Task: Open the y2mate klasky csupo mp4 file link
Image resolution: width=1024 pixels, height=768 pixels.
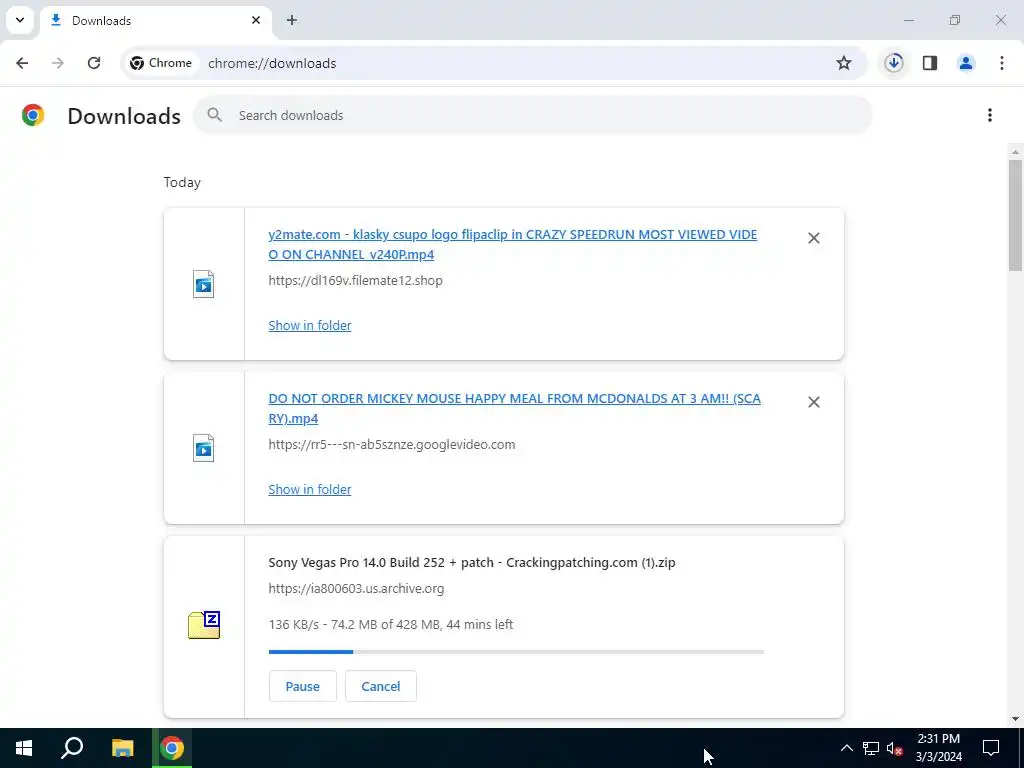Action: click(x=513, y=244)
